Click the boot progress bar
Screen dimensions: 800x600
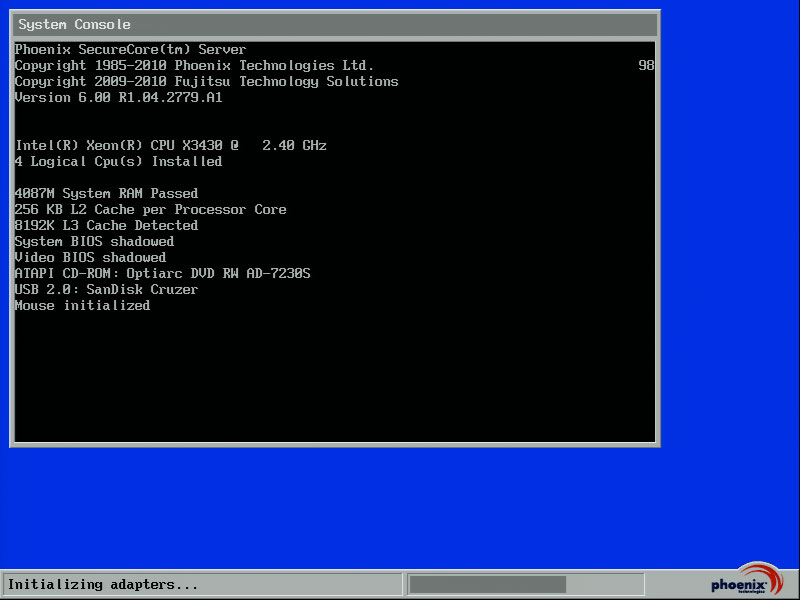point(526,584)
